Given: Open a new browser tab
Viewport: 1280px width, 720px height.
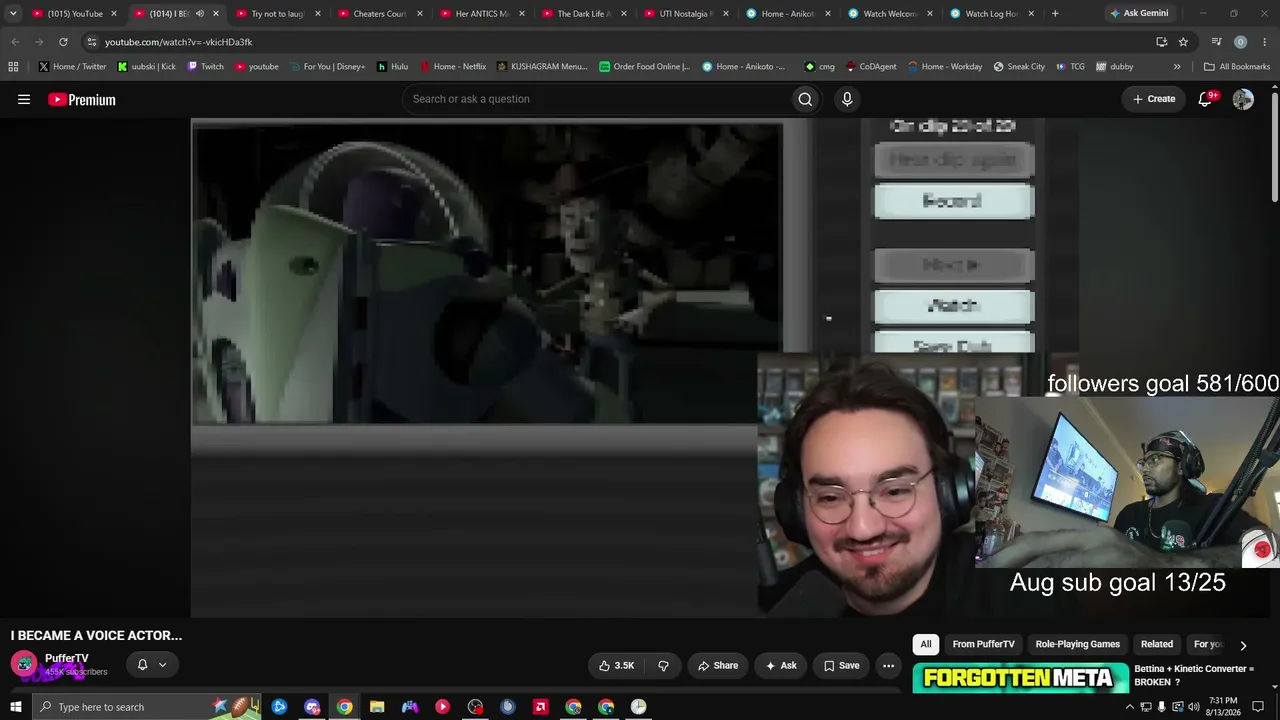Looking at the screenshot, I should click(x=1056, y=14).
